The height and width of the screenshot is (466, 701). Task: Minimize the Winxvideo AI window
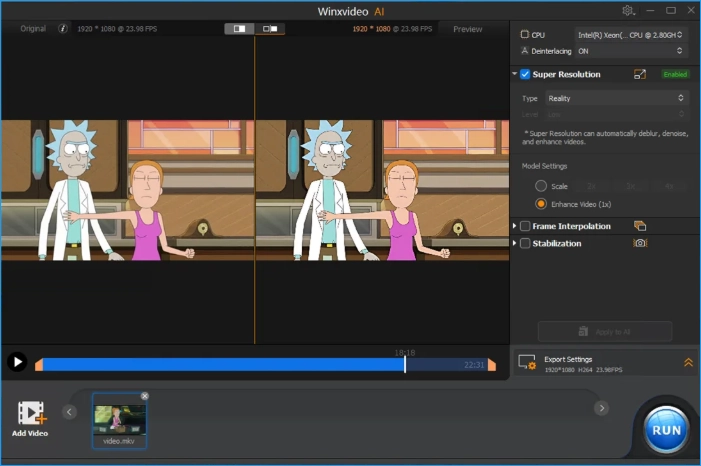click(650, 10)
